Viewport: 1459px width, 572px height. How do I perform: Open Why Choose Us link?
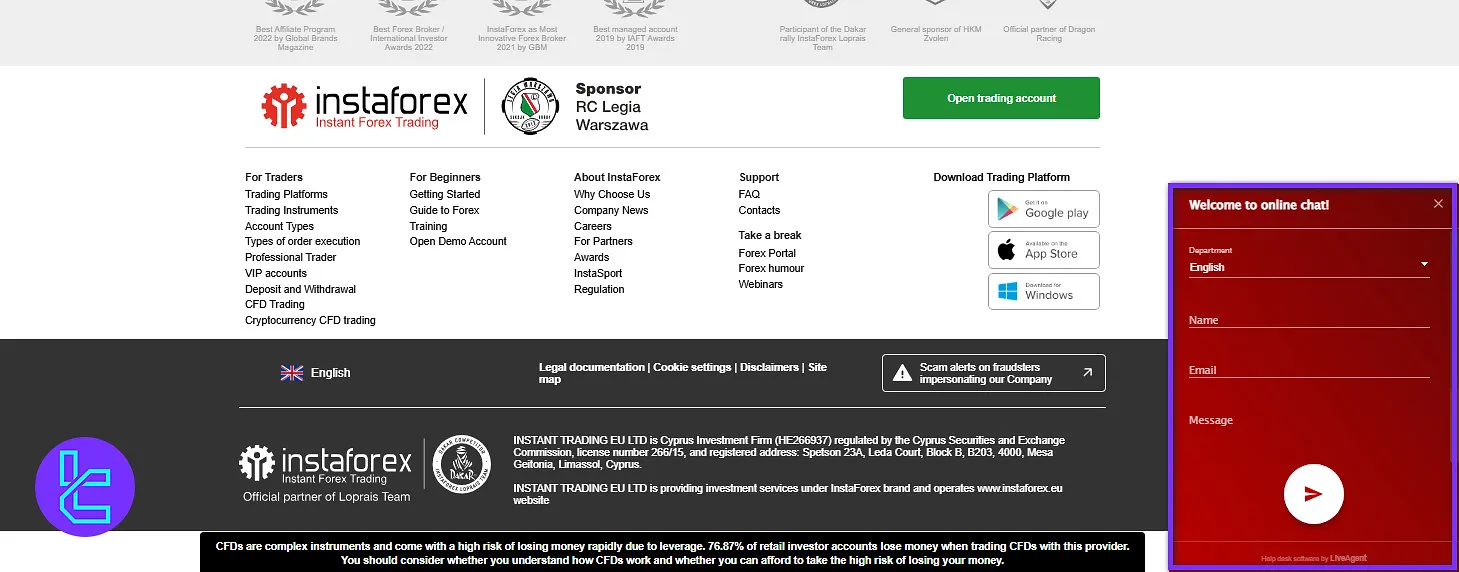click(x=612, y=195)
